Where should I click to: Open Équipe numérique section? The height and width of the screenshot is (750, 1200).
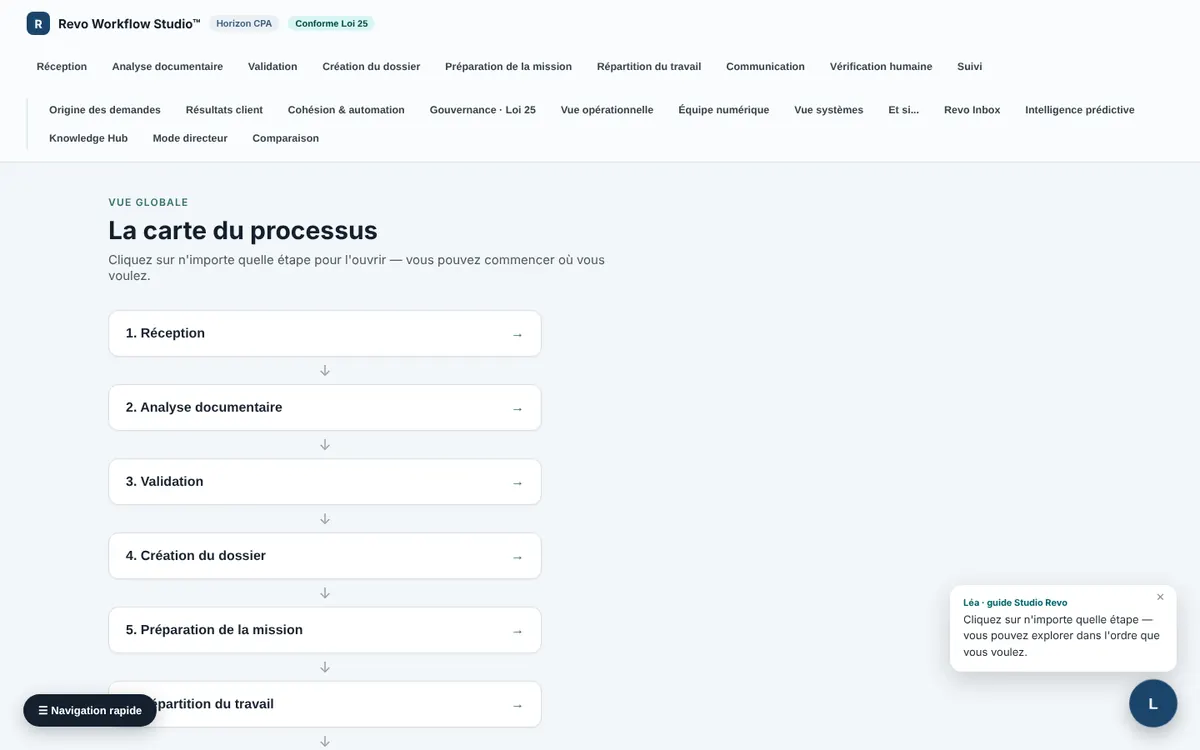coord(723,110)
